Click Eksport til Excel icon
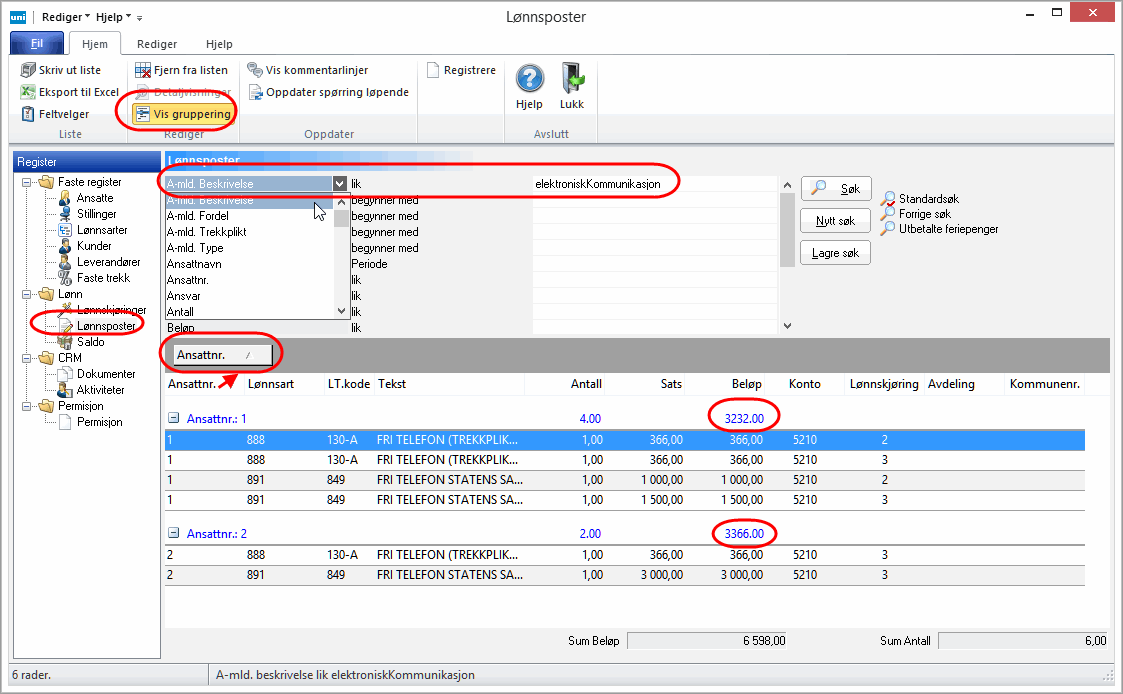 (29, 92)
